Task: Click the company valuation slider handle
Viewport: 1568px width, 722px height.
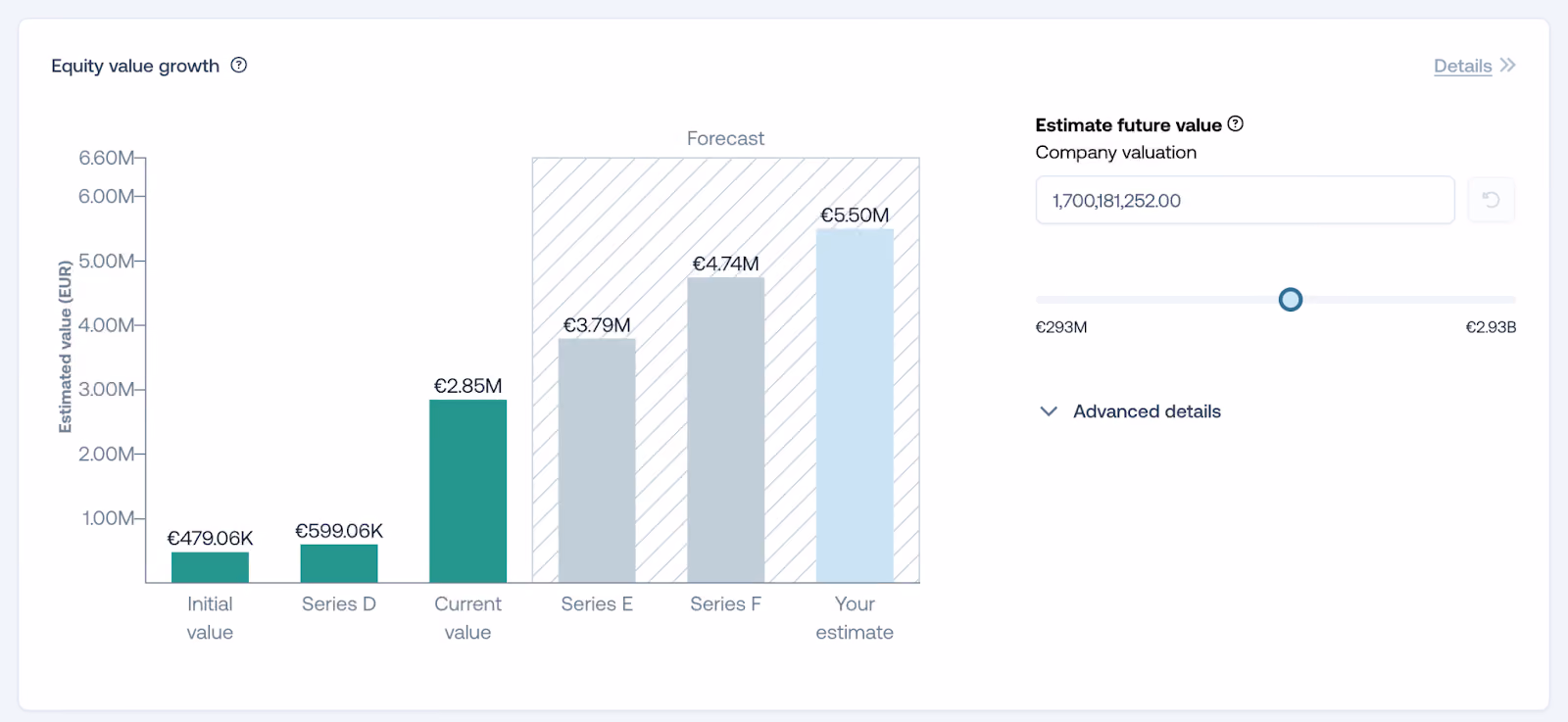Action: pyautogui.click(x=1291, y=300)
